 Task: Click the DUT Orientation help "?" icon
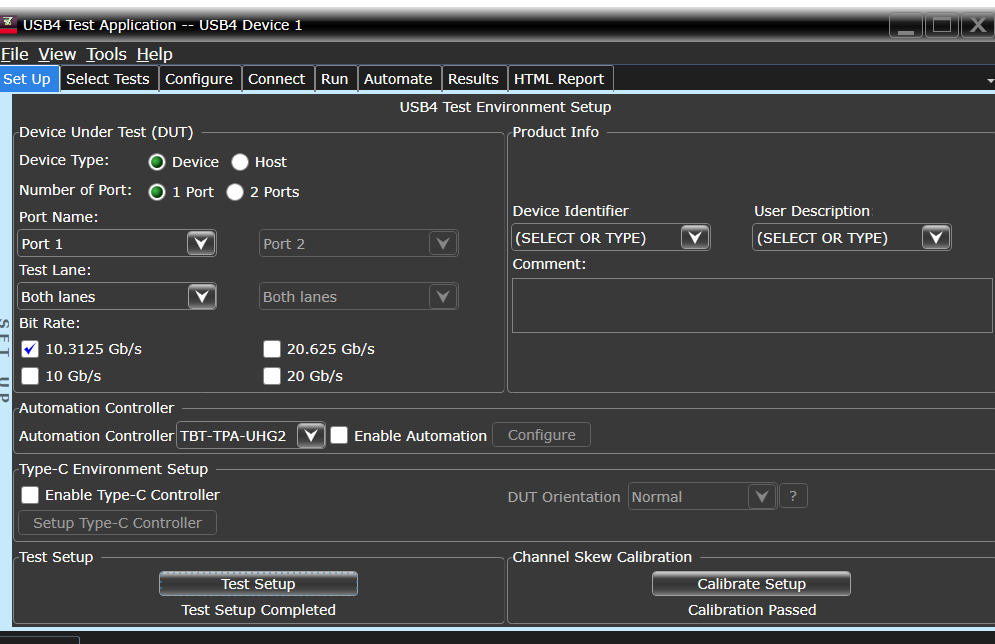(x=793, y=495)
